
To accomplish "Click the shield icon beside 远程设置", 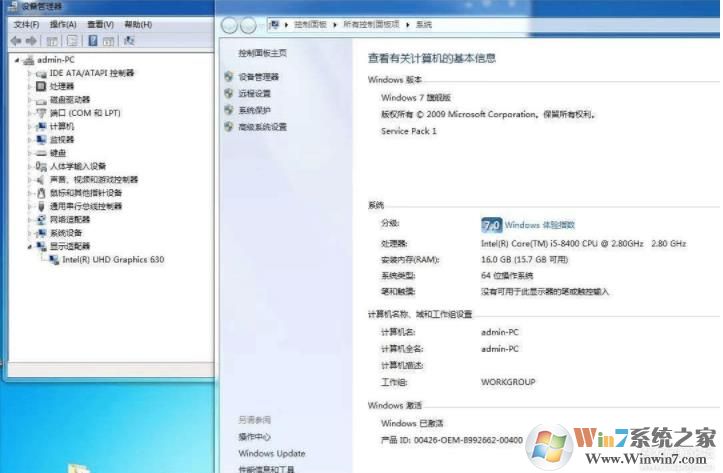I will 229,93.
